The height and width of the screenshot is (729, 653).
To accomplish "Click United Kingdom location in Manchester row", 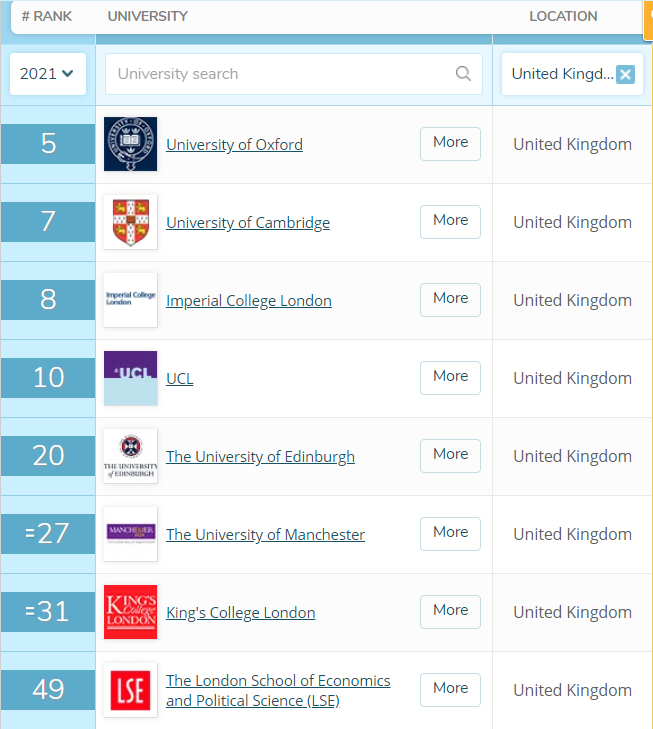I will point(573,535).
